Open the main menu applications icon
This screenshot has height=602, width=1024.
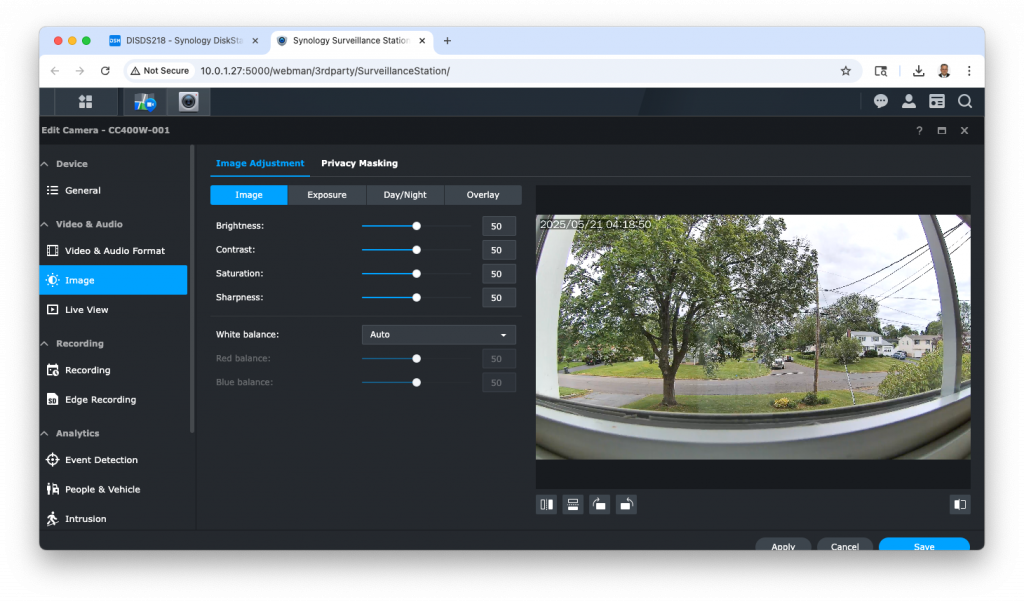point(85,101)
